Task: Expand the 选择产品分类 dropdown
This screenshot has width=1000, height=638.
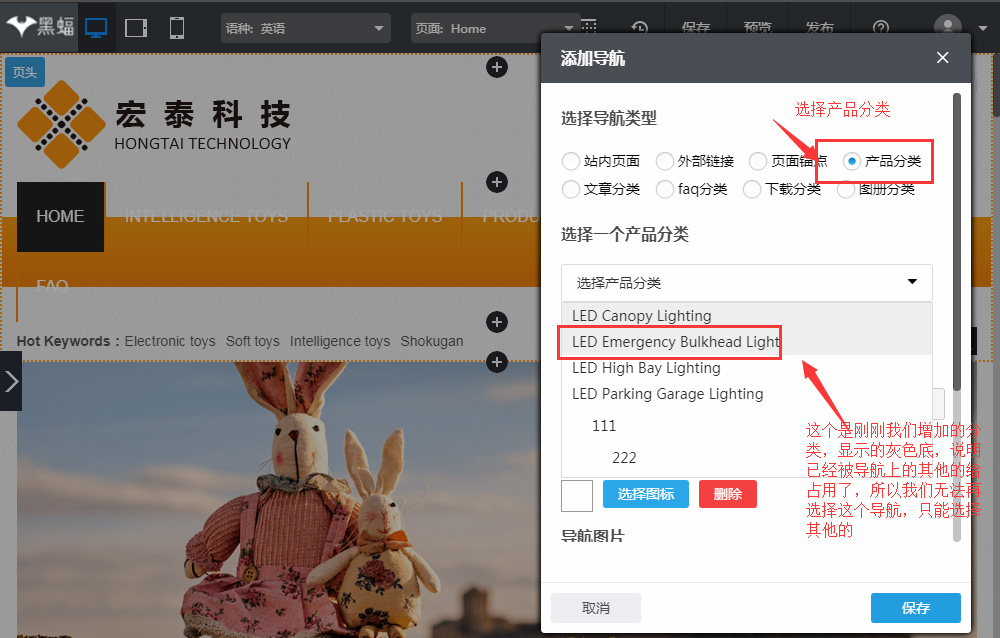Action: [x=746, y=283]
